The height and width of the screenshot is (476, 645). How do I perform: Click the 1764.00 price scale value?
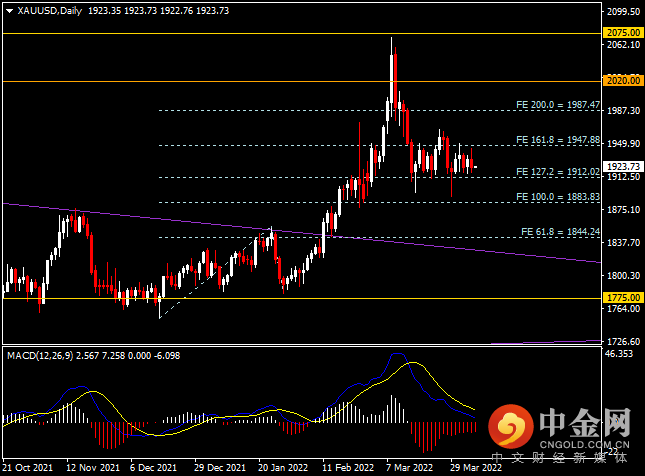[x=624, y=309]
